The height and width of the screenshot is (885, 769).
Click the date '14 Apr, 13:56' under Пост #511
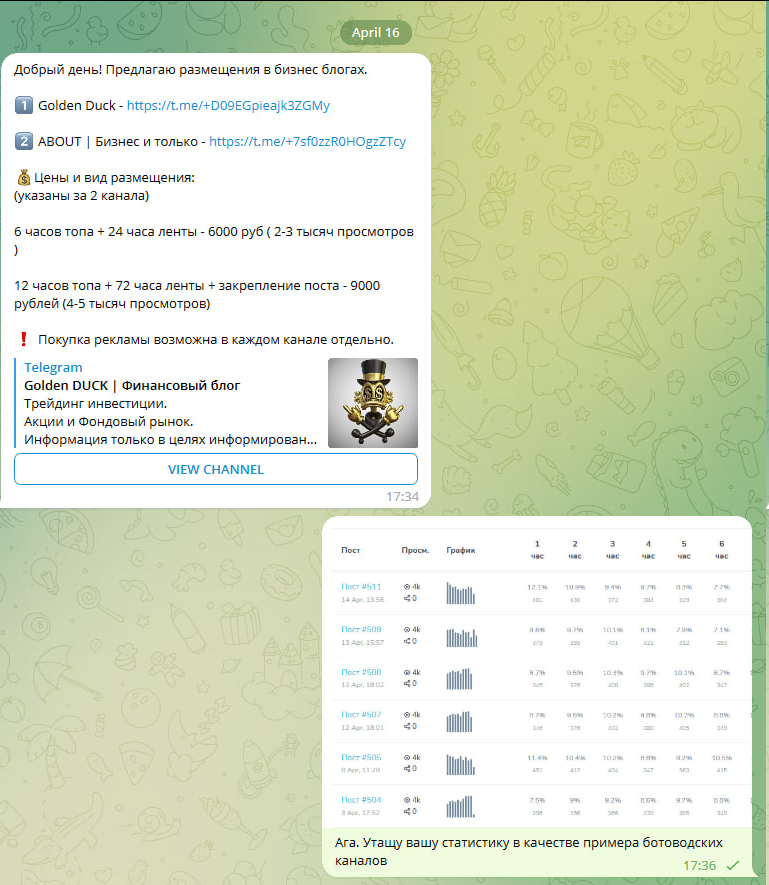click(x=362, y=599)
